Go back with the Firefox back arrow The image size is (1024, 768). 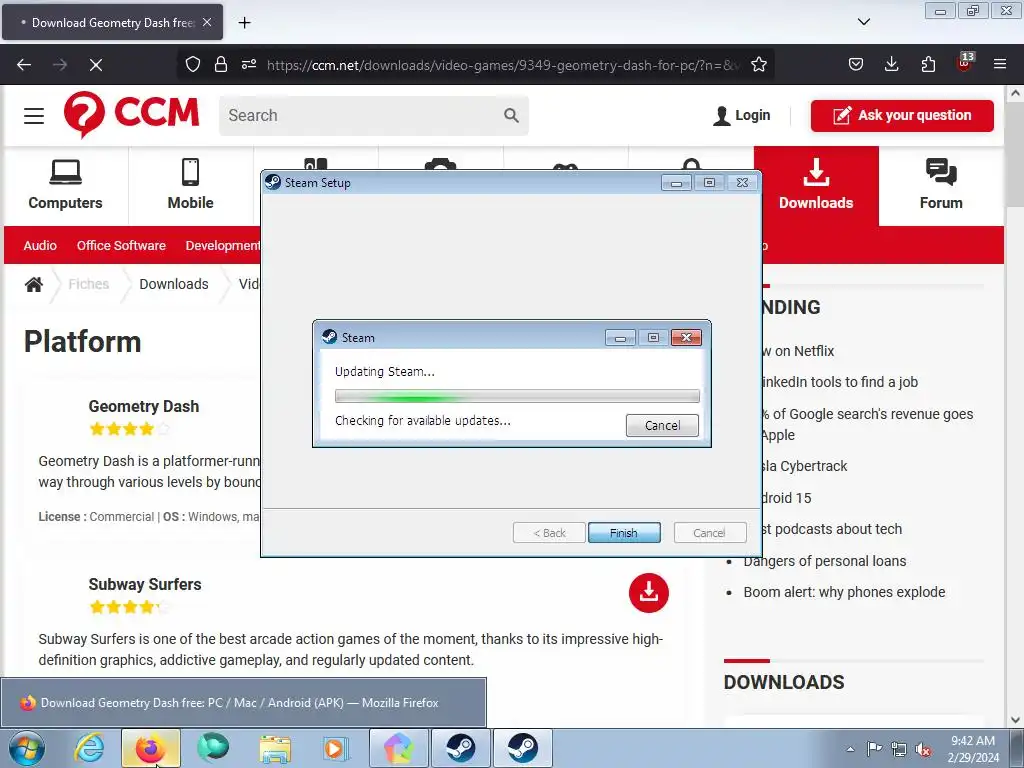(24, 65)
